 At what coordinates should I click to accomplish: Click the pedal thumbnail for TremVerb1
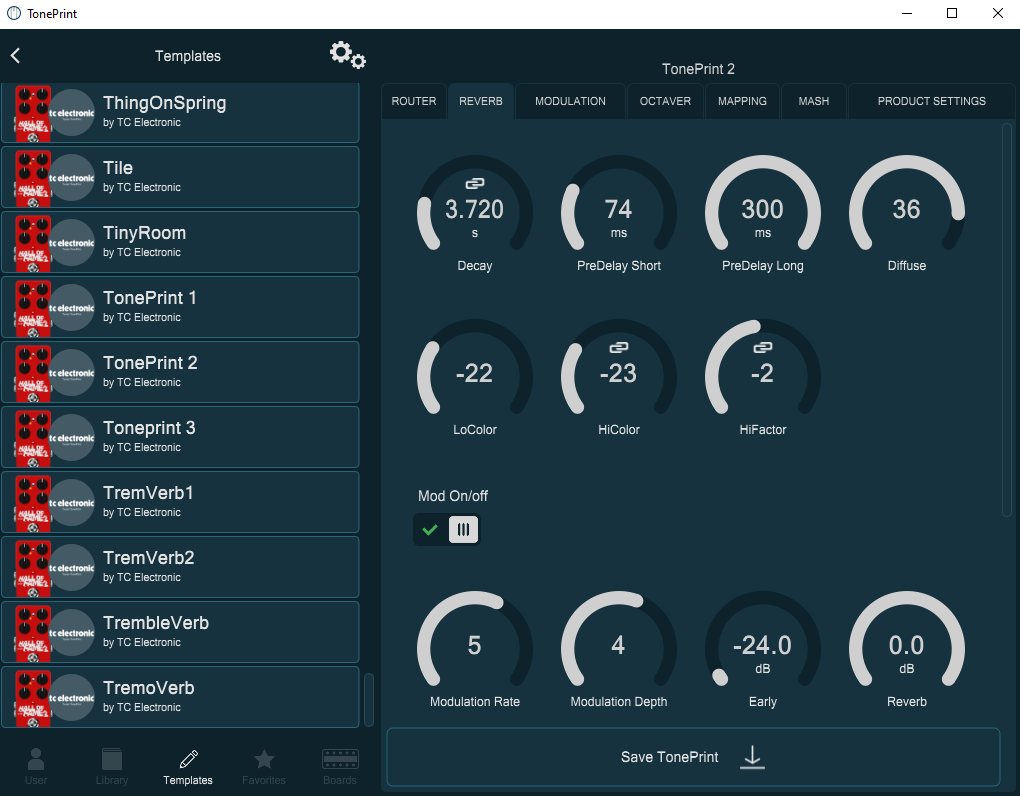(x=33, y=503)
